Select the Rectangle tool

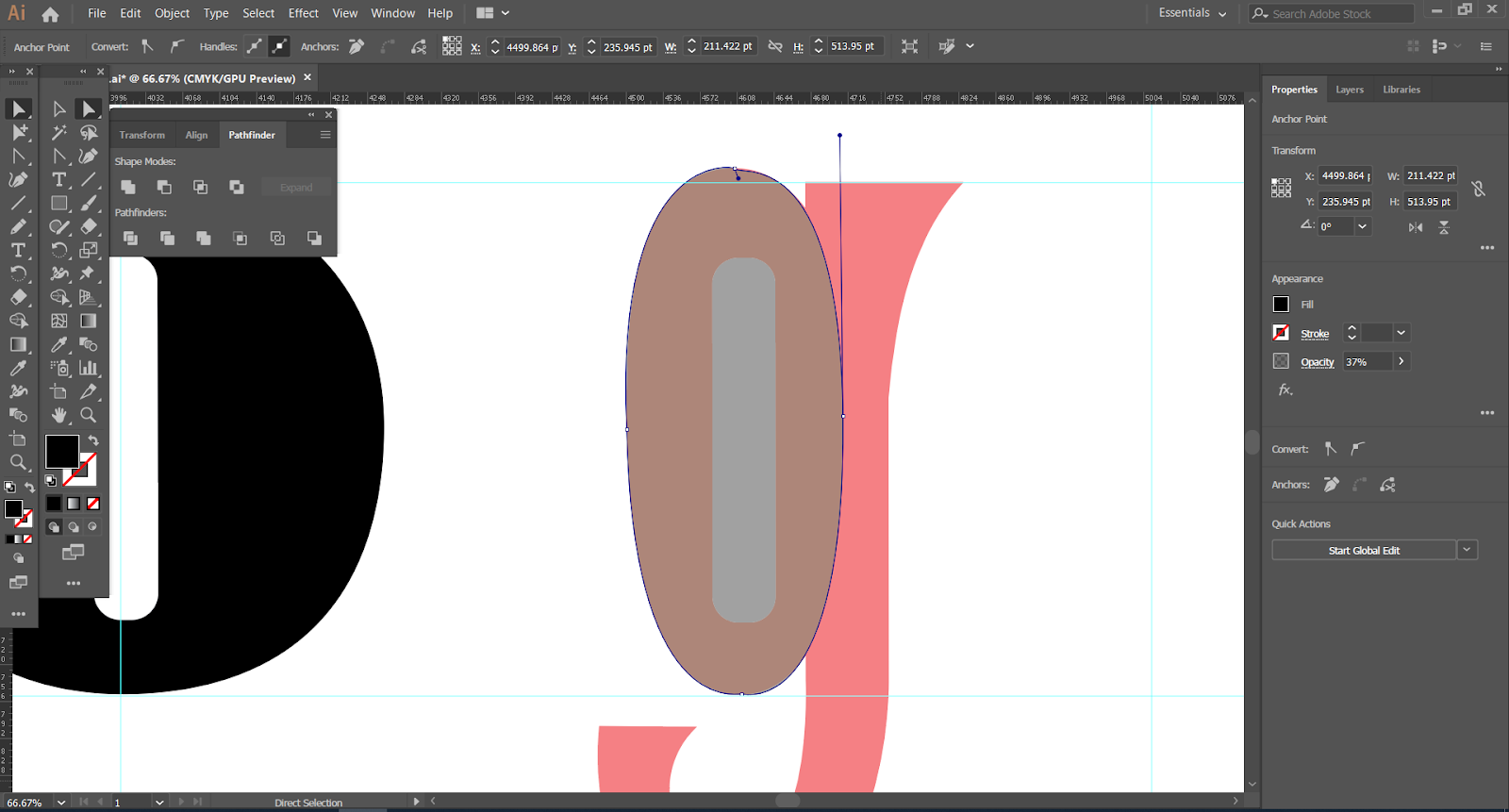click(x=59, y=203)
